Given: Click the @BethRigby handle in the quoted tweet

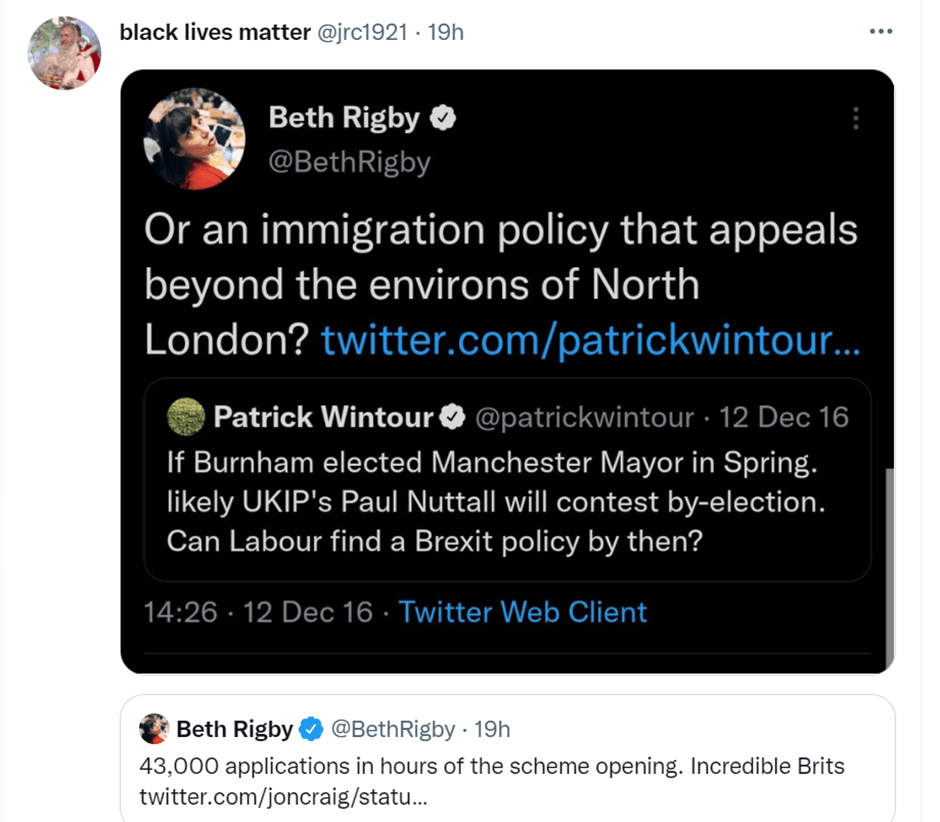Looking at the screenshot, I should [x=393, y=730].
